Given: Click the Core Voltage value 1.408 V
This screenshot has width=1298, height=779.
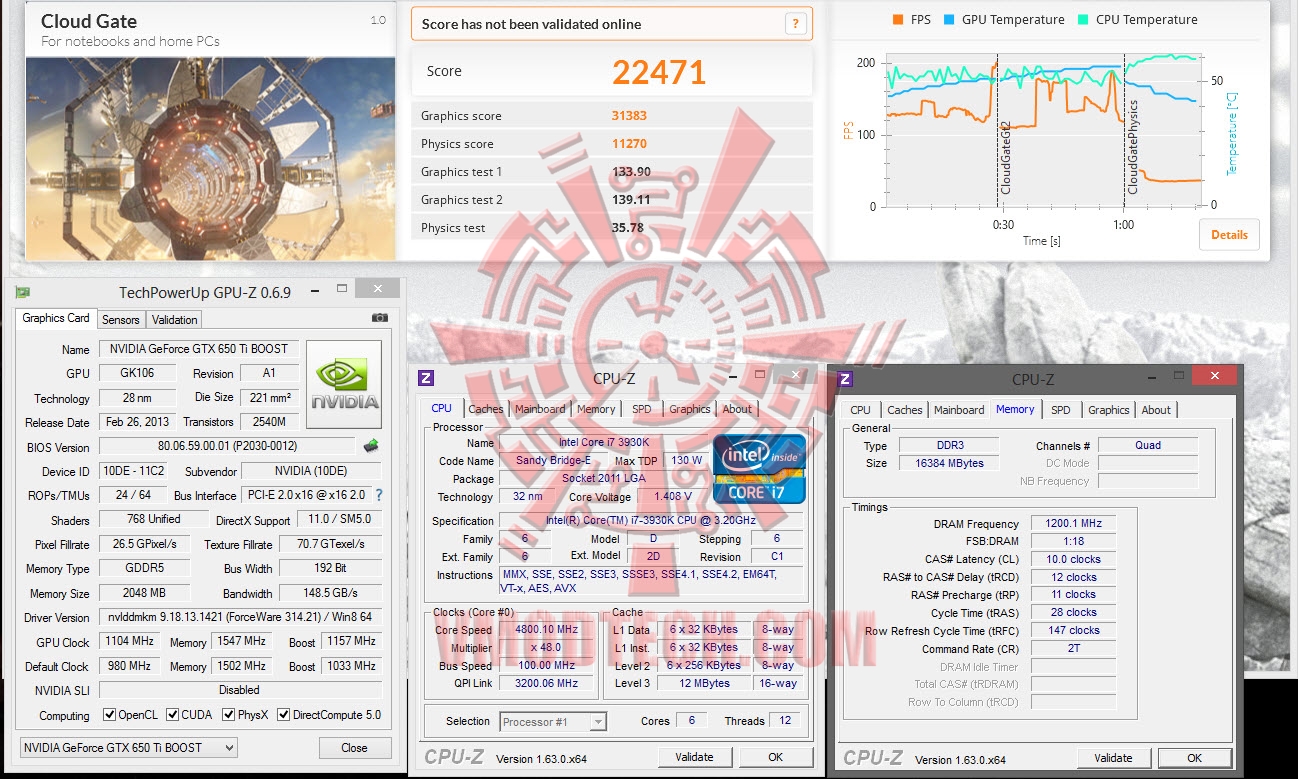Looking at the screenshot, I should pos(671,496).
